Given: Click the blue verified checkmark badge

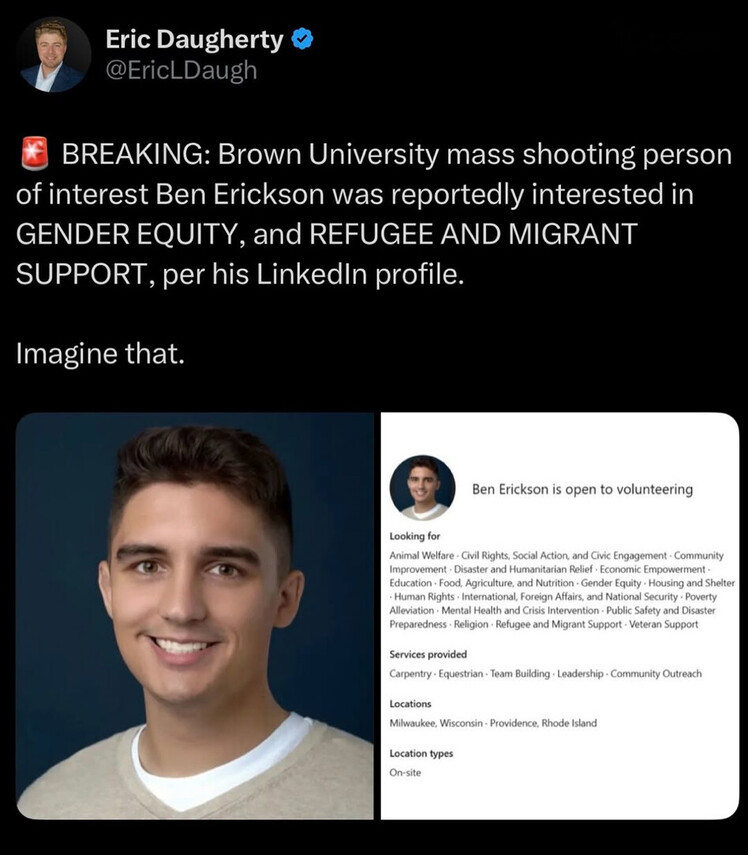Looking at the screenshot, I should coord(302,40).
